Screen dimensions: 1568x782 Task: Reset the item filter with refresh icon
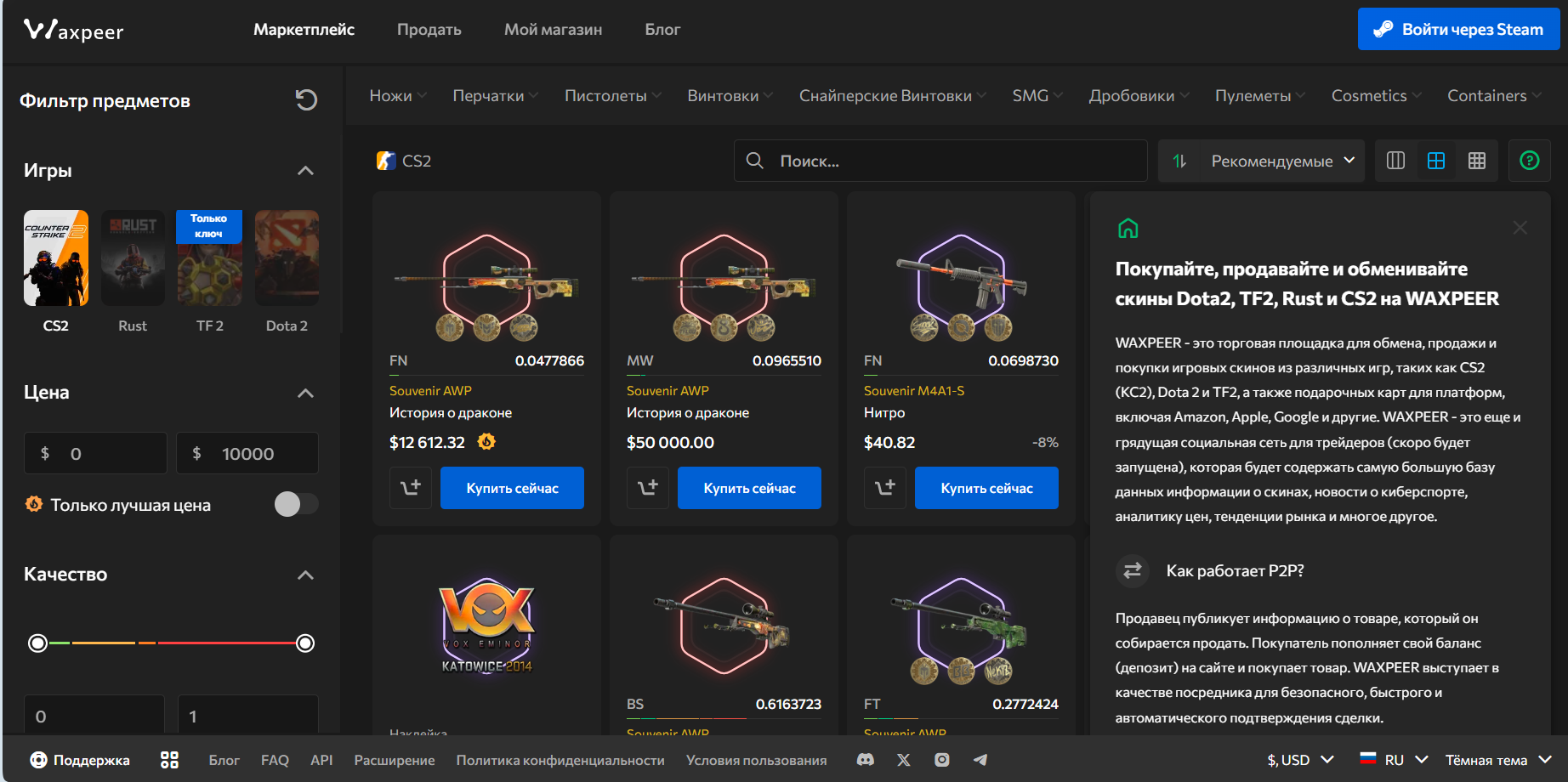click(306, 100)
